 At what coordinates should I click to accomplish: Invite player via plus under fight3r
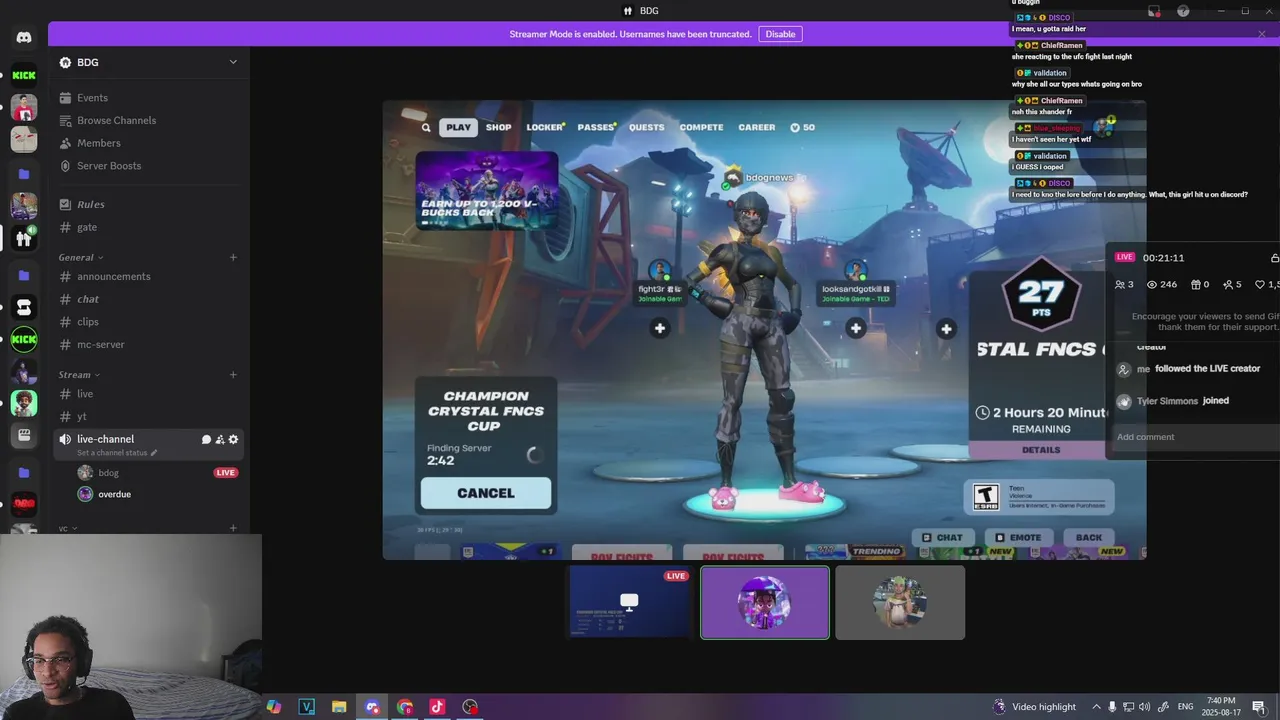pos(660,328)
